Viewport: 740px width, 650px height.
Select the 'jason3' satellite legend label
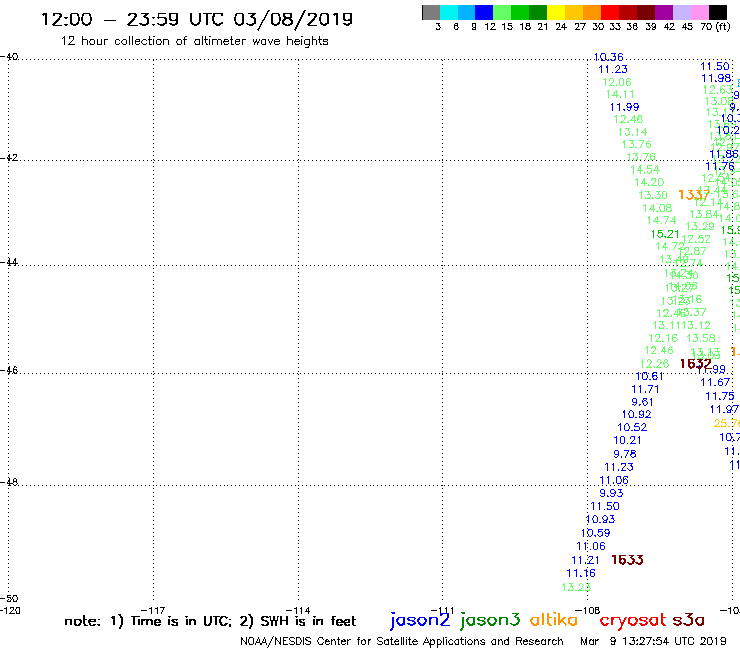490,620
